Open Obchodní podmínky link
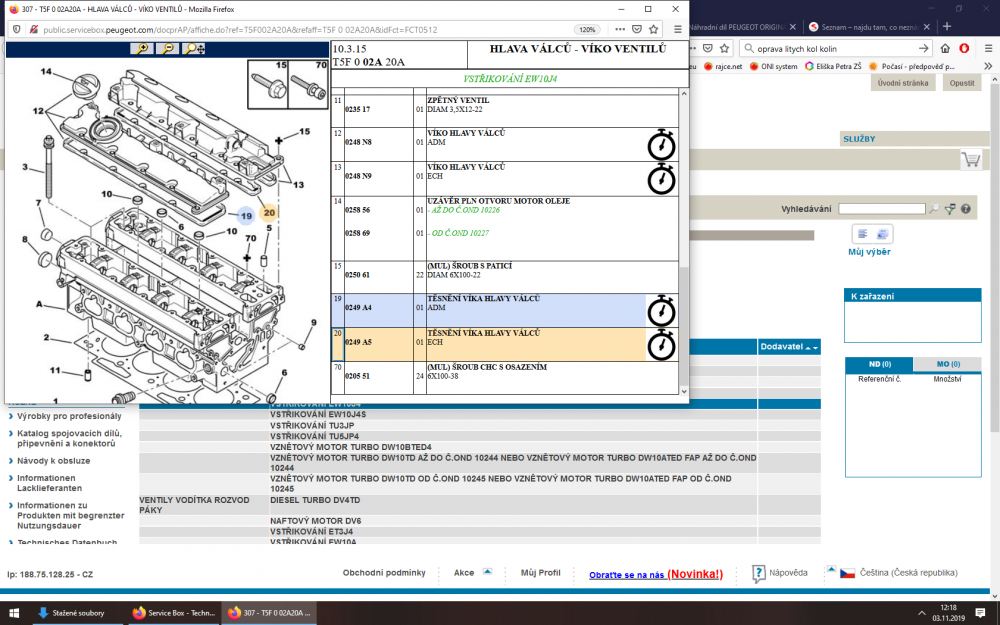The height and width of the screenshot is (625, 1000). click(x=384, y=573)
